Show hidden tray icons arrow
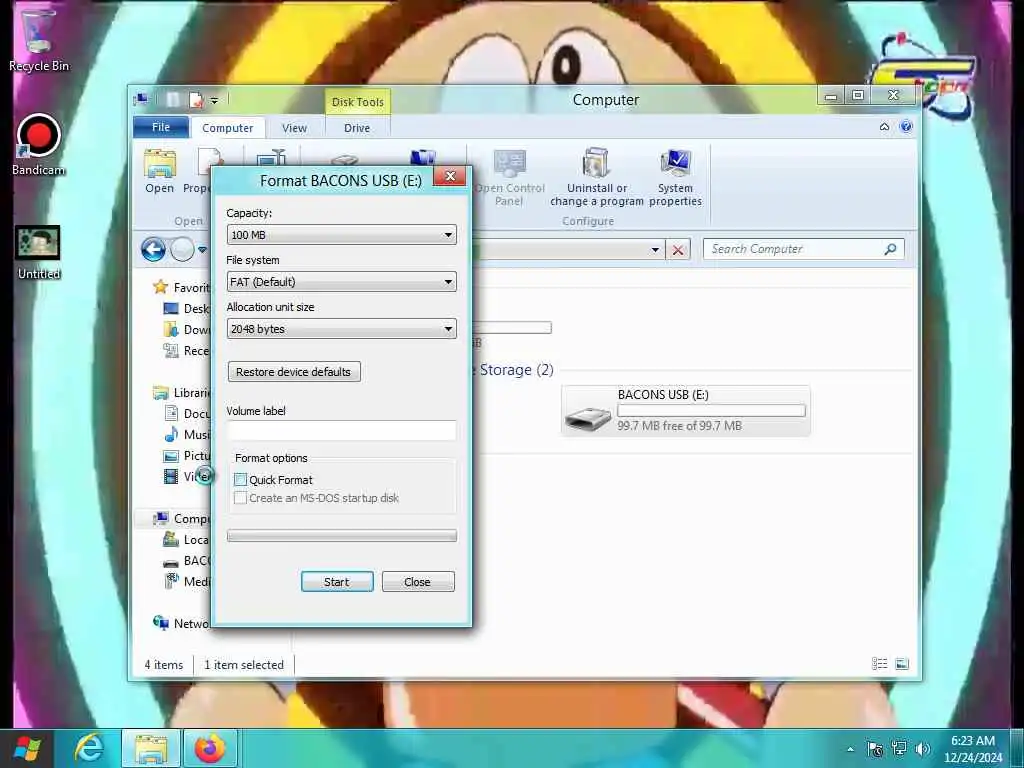This screenshot has width=1024, height=768. coord(850,749)
